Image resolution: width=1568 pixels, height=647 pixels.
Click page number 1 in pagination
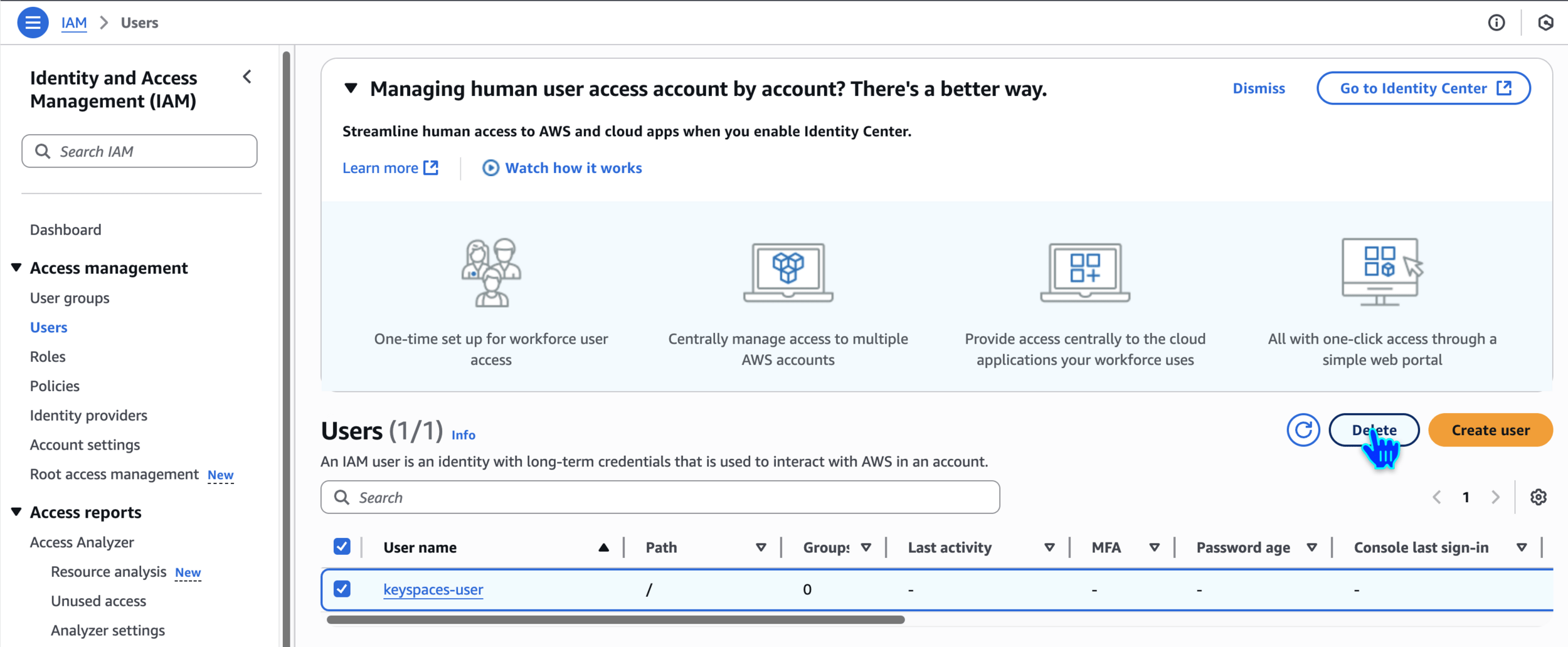point(1466,497)
